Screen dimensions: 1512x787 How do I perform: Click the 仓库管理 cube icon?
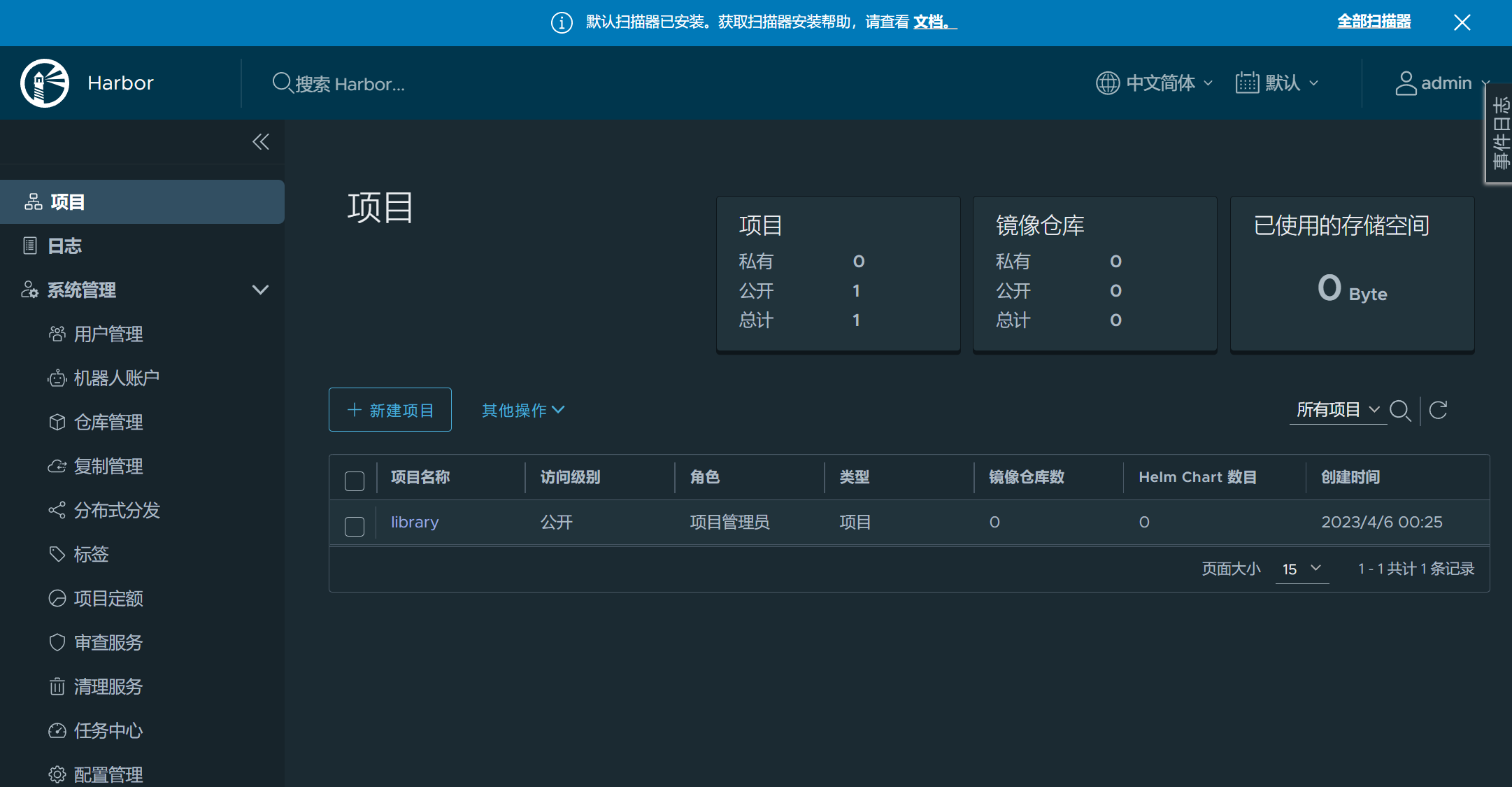57,422
